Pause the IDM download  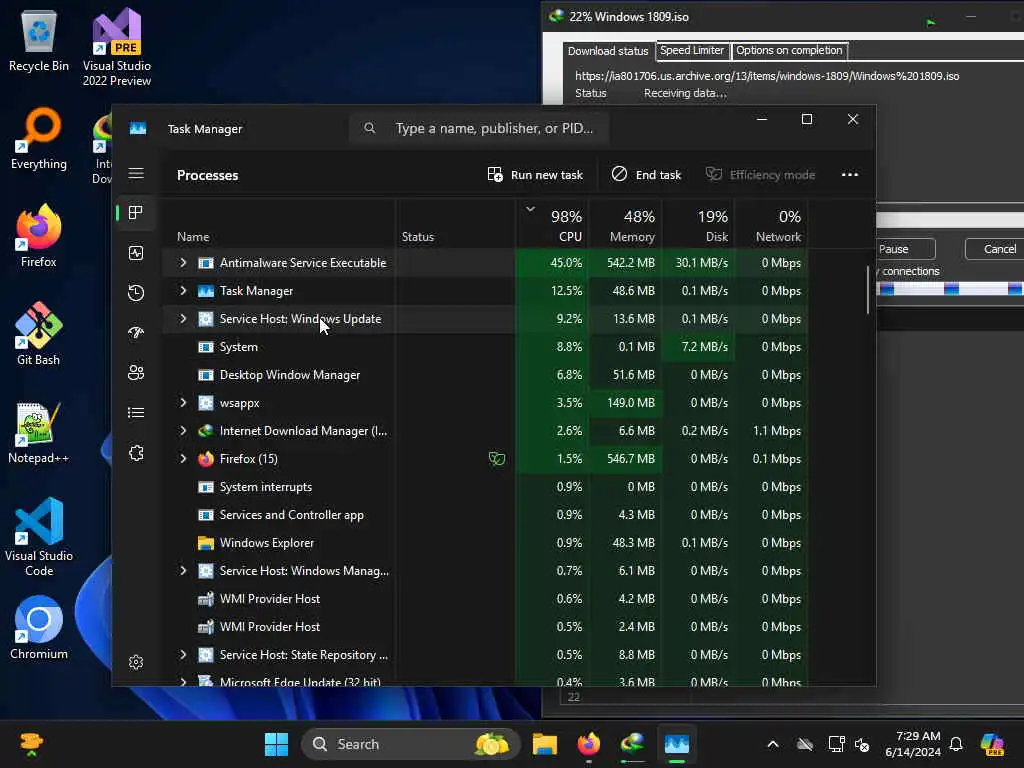(905, 249)
